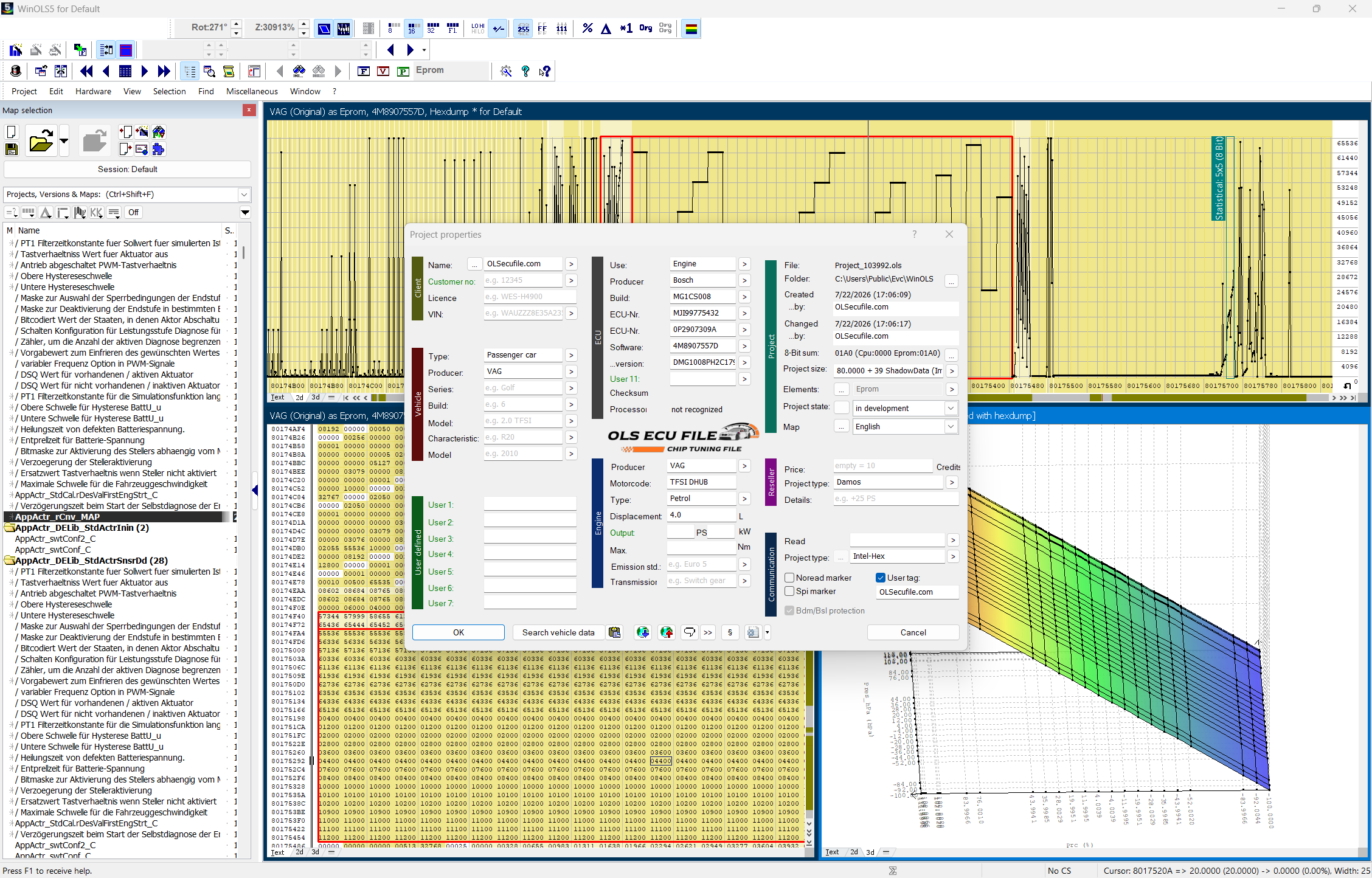Switch top hexdump window to 3d tab
The image size is (1372, 878).
316,398
